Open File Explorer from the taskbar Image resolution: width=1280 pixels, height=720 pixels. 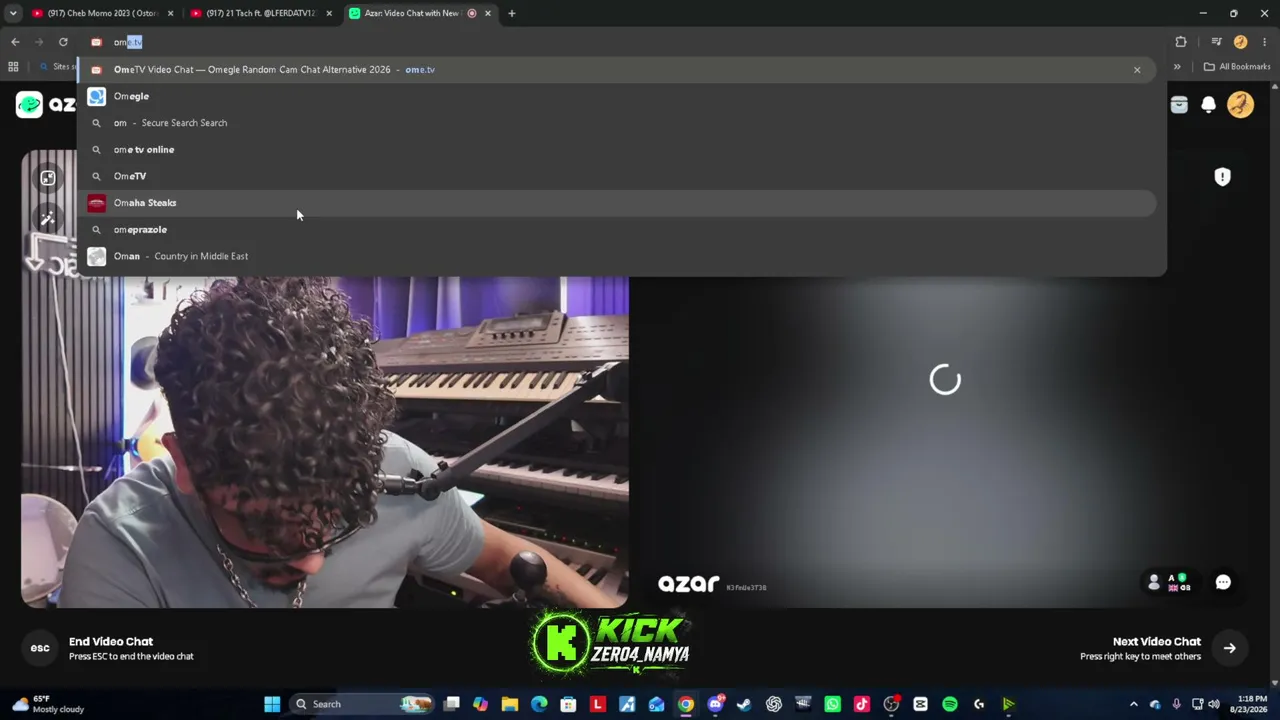point(510,704)
